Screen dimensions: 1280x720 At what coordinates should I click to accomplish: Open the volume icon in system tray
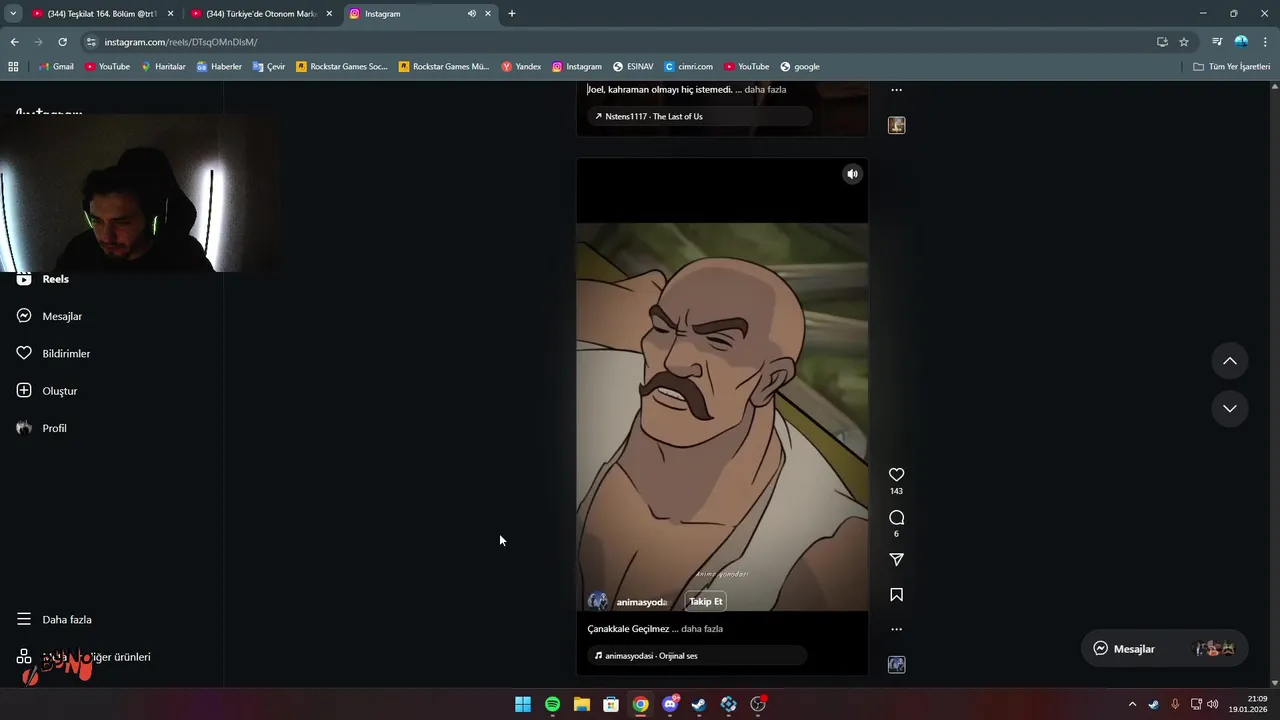click(x=1213, y=704)
